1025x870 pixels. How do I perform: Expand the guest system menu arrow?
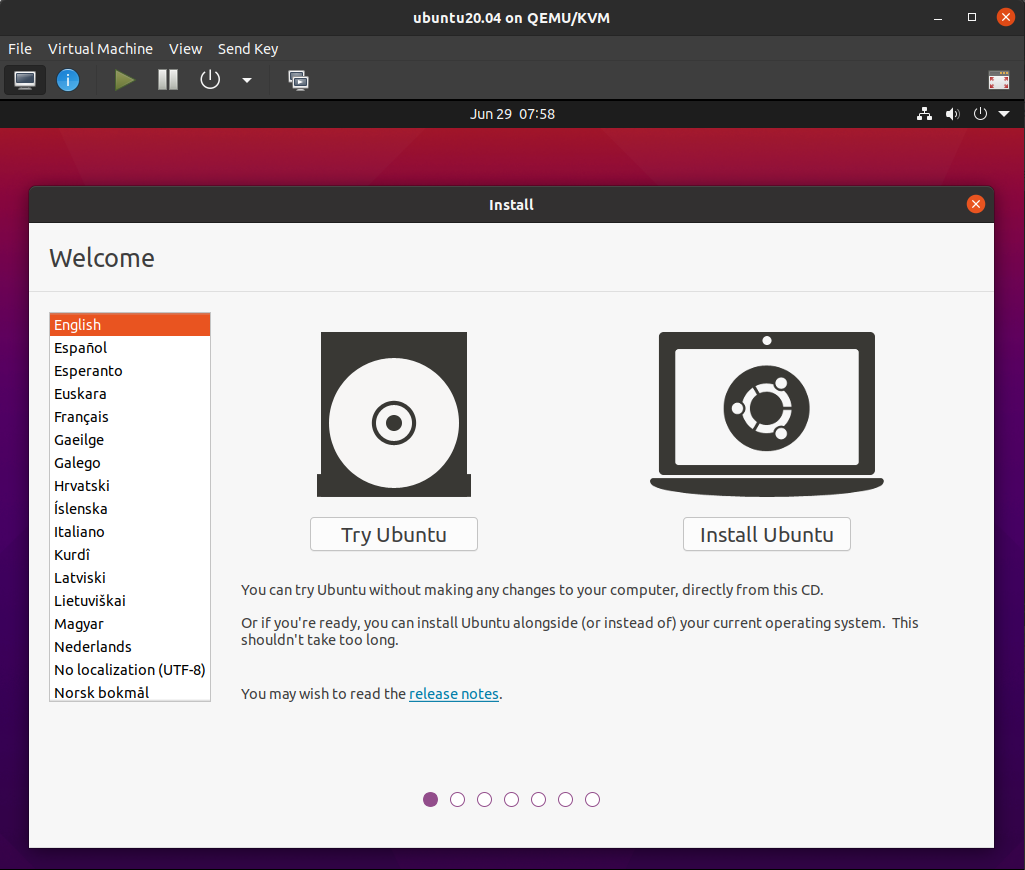1004,114
